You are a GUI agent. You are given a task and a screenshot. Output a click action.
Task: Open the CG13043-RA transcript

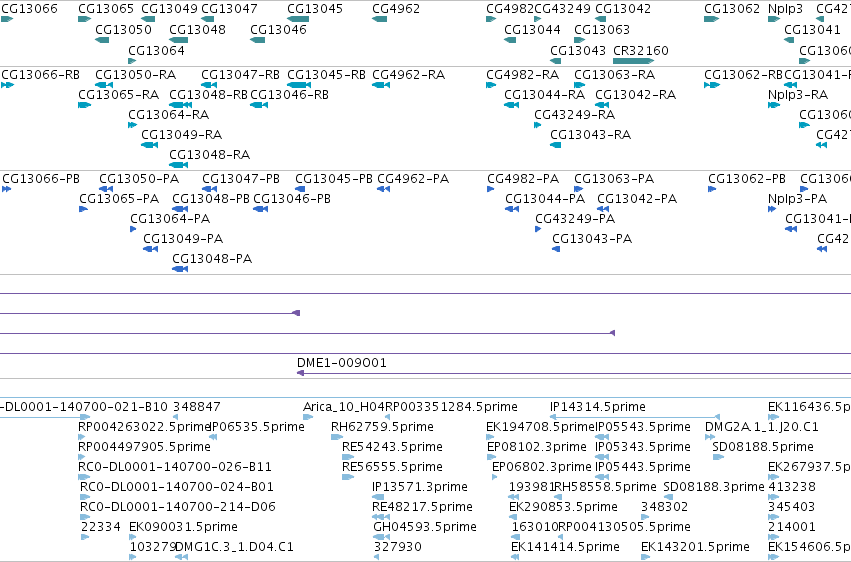pos(590,135)
